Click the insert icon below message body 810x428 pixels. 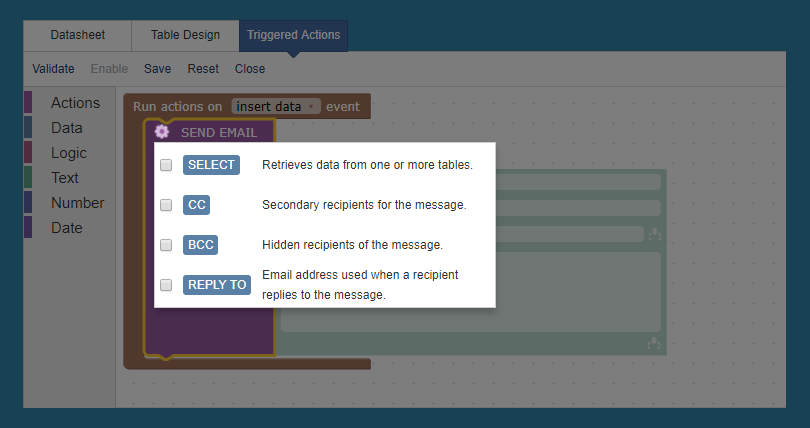(x=654, y=343)
